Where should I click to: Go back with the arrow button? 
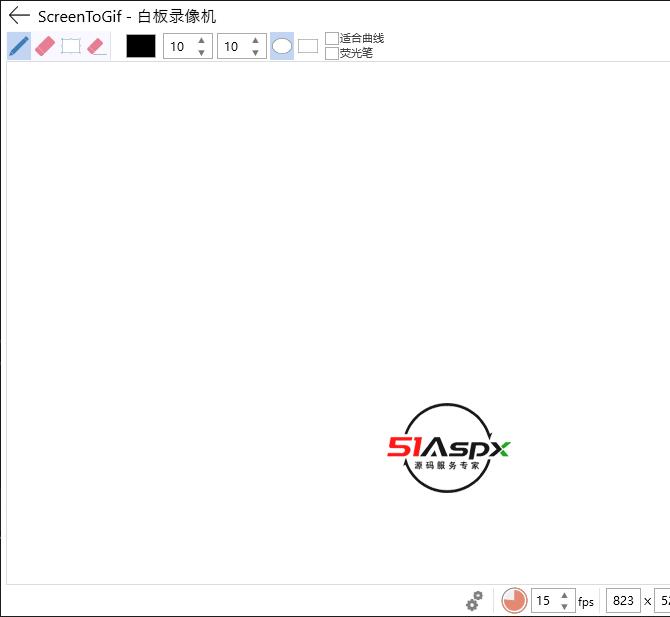[x=19, y=15]
